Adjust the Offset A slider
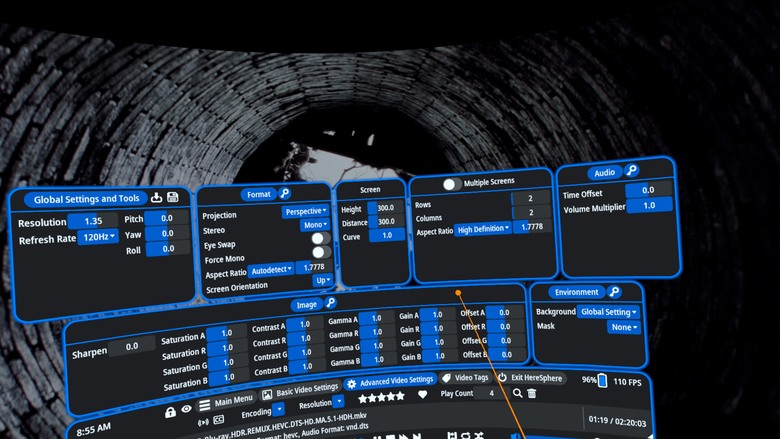 point(504,312)
